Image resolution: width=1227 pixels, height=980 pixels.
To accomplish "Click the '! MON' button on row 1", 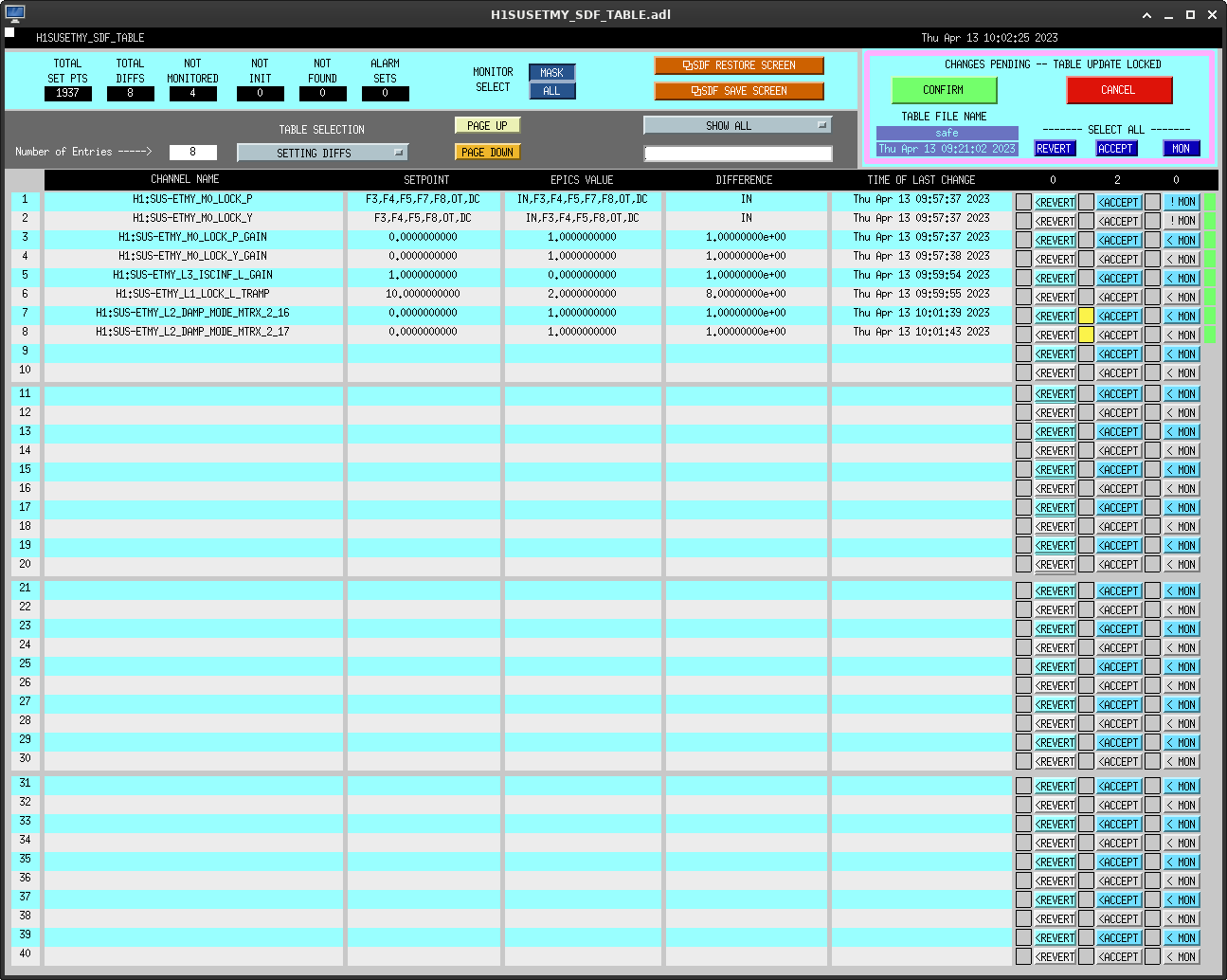I will 1182,202.
